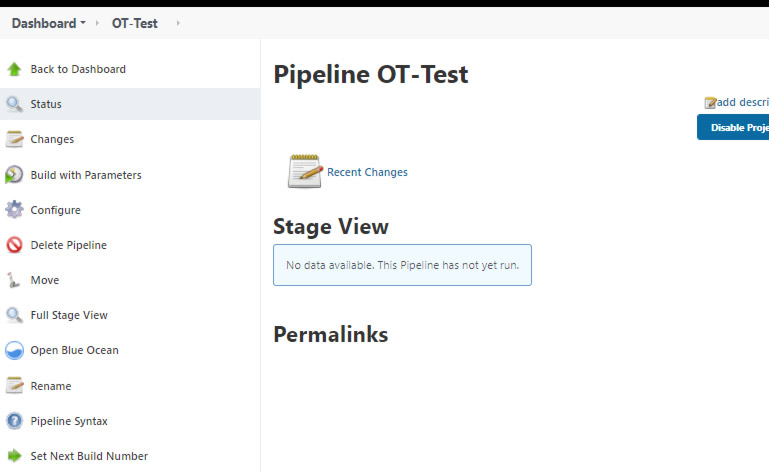Screen dimensions: 769x472
Task: Click the Full Stage View magnifier icon
Action: click(14, 315)
